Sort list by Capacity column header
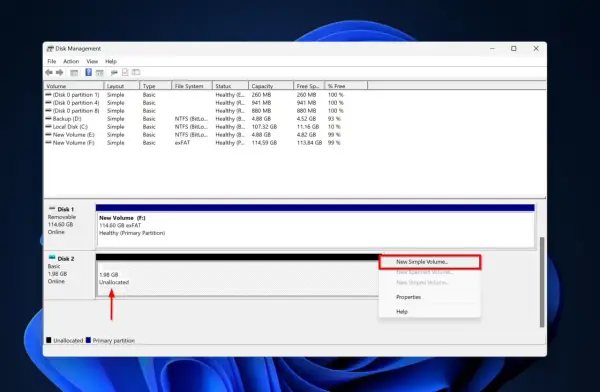The image size is (600, 392). click(271, 86)
